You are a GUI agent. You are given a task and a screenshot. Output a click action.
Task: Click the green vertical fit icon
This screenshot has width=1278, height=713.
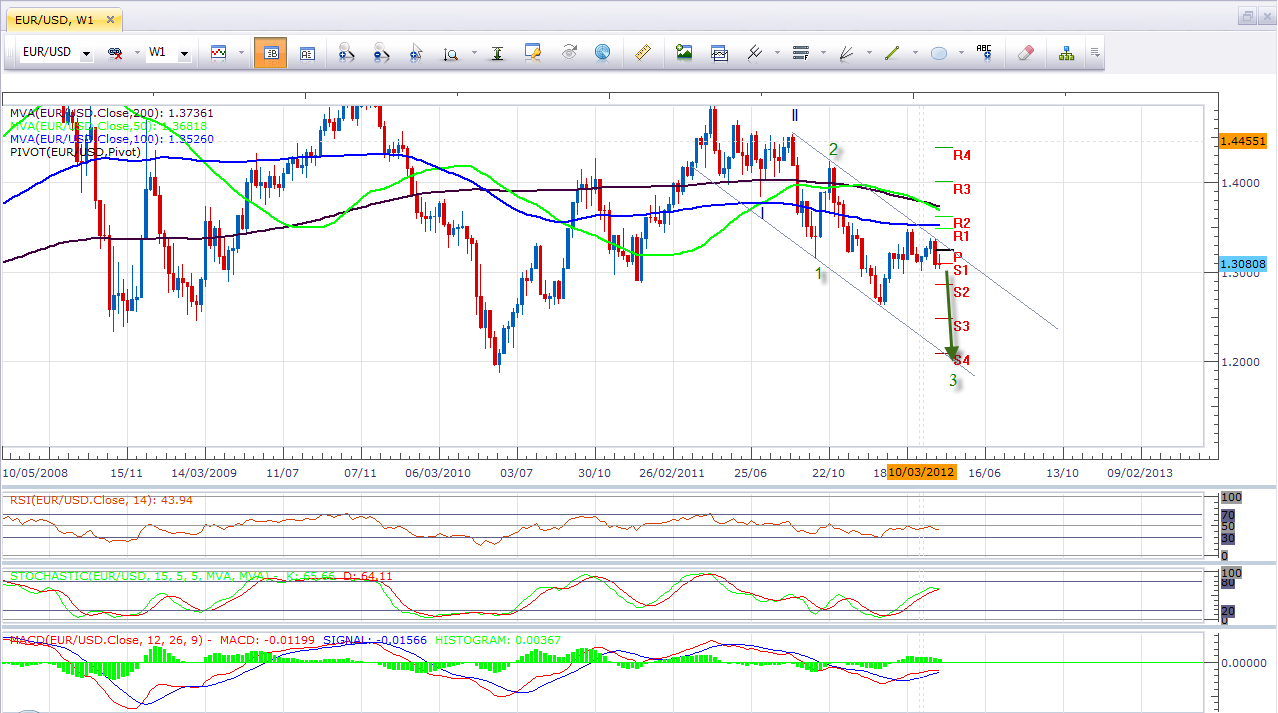point(497,53)
